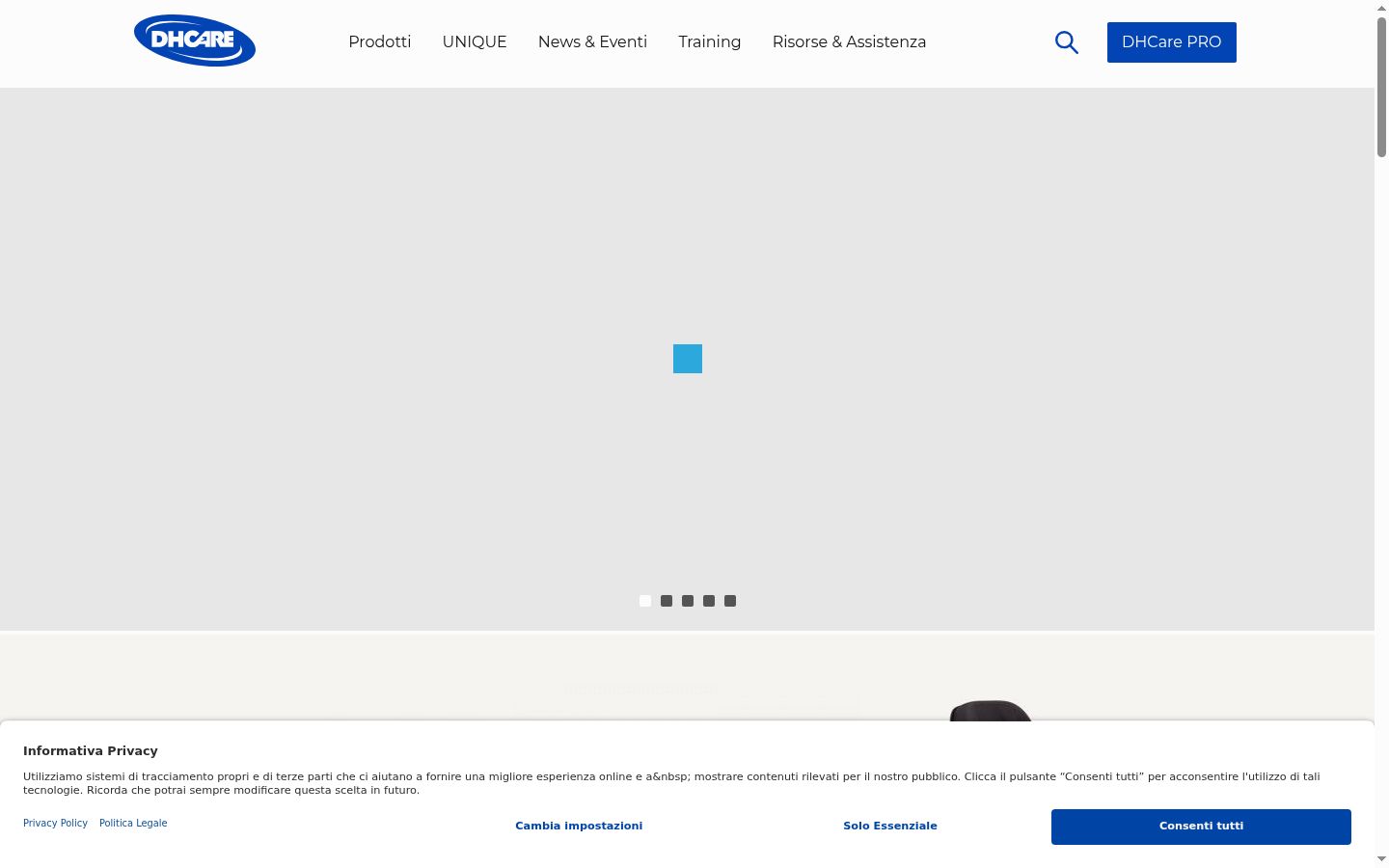Click Cambia impostazioni in privacy banner

point(579,826)
